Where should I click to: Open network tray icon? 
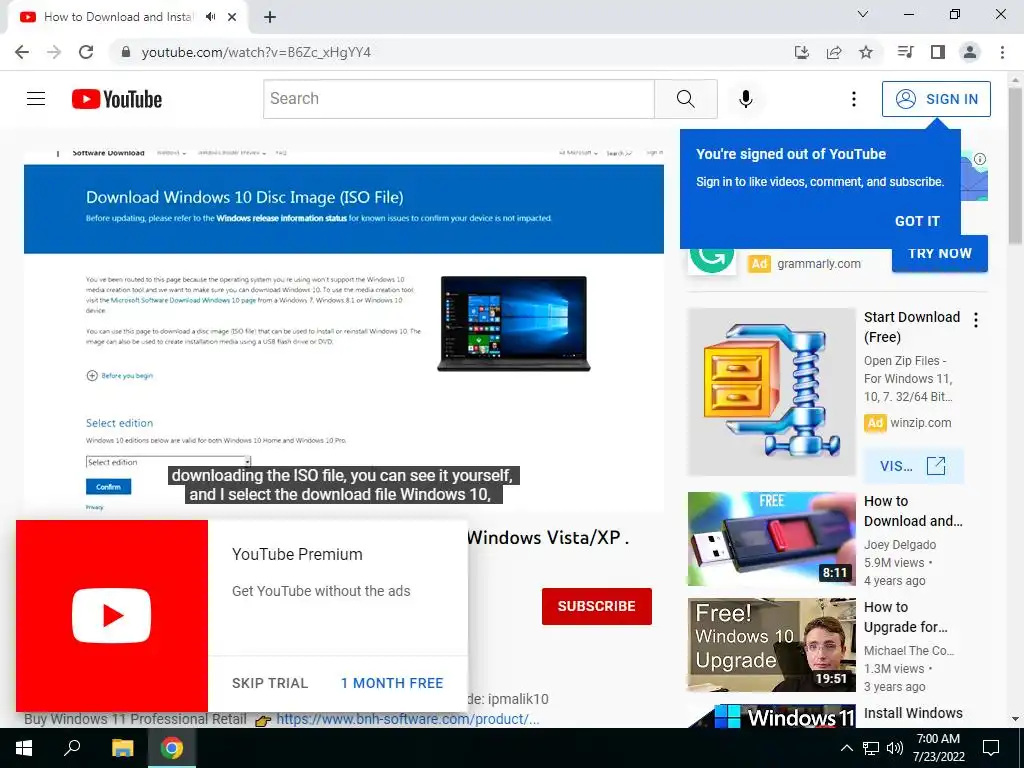[871, 748]
